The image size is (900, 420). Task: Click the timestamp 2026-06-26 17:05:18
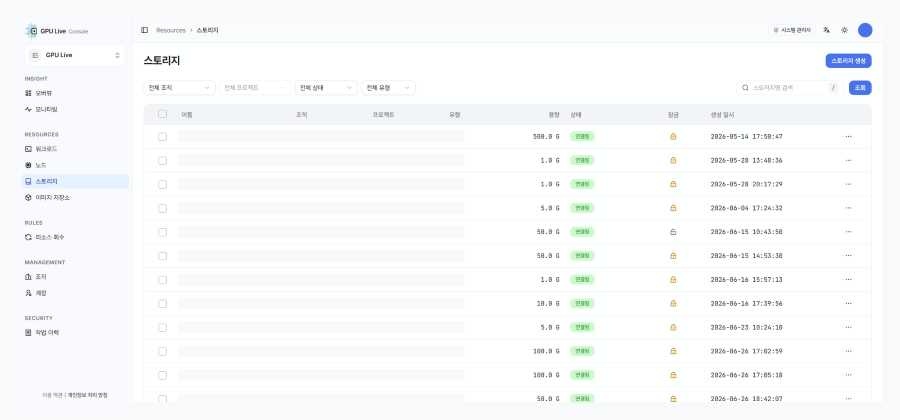click(746, 375)
